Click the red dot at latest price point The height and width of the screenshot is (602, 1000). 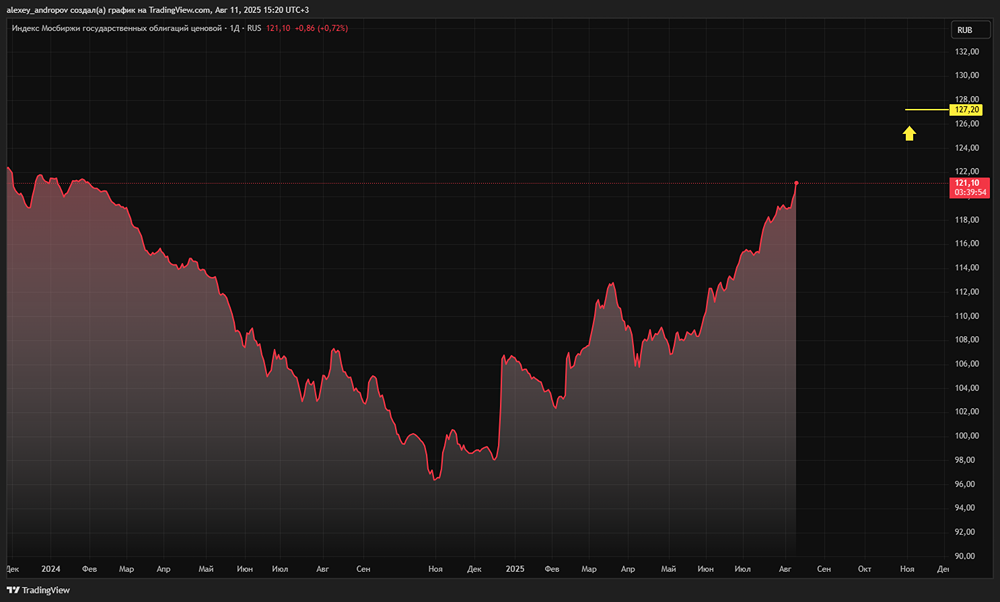point(796,183)
